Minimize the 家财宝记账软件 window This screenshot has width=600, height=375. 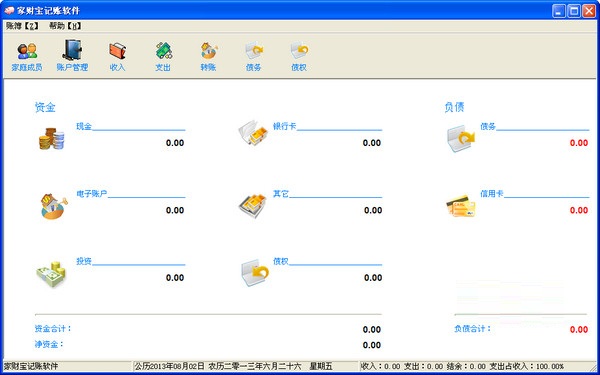(x=559, y=11)
